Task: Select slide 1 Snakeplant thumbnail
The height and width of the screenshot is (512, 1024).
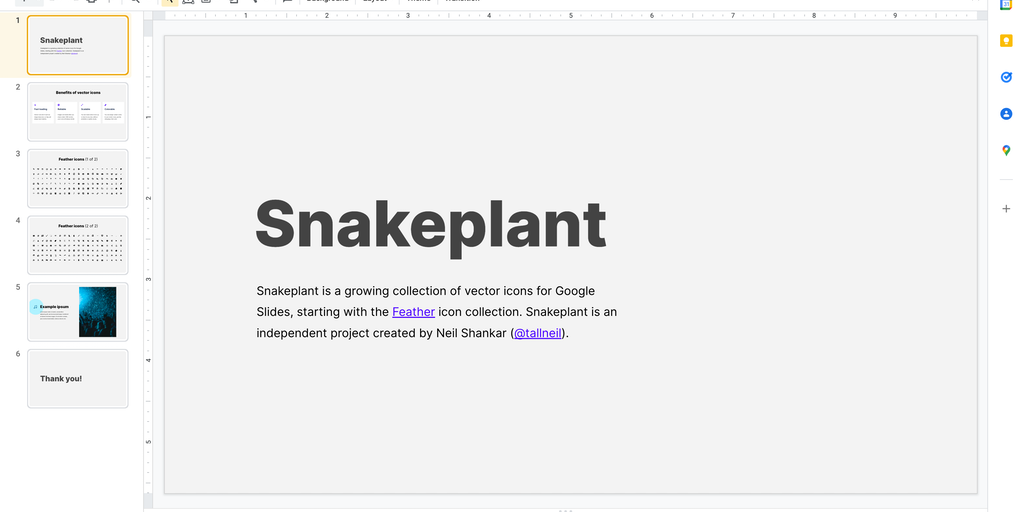Action: coord(78,45)
